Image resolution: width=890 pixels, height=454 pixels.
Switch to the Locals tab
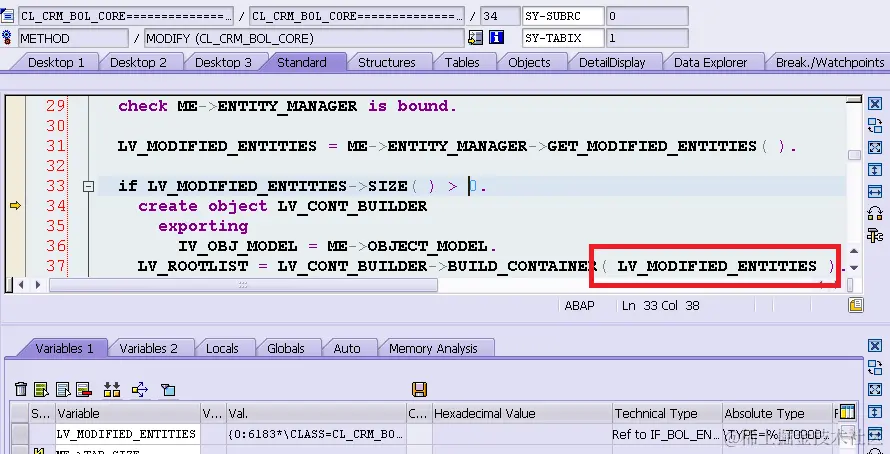point(222,348)
